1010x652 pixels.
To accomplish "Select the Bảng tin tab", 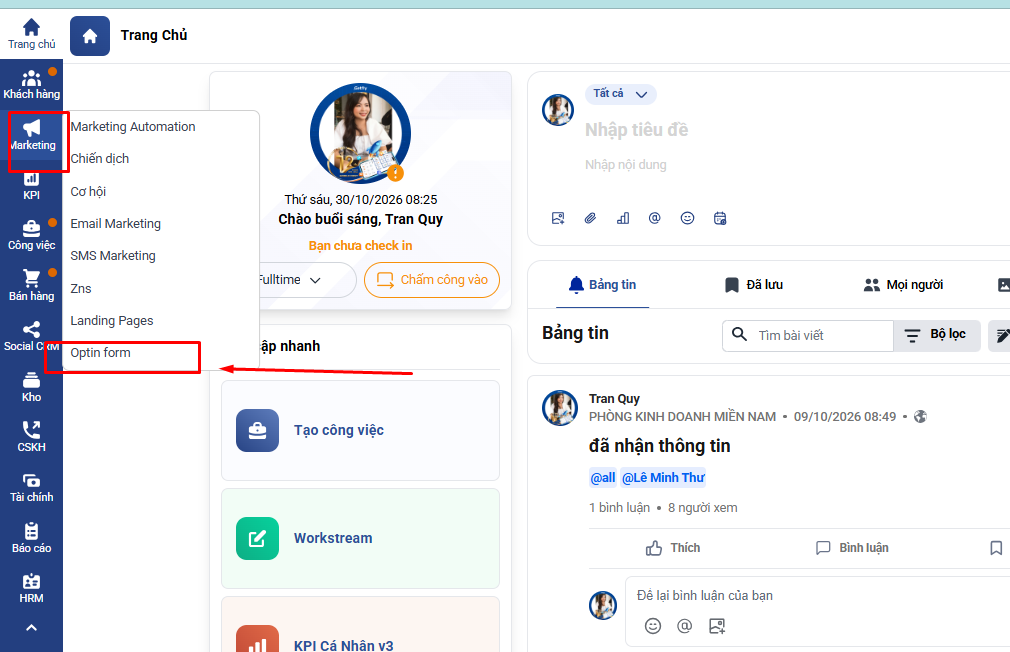I will pos(602,285).
